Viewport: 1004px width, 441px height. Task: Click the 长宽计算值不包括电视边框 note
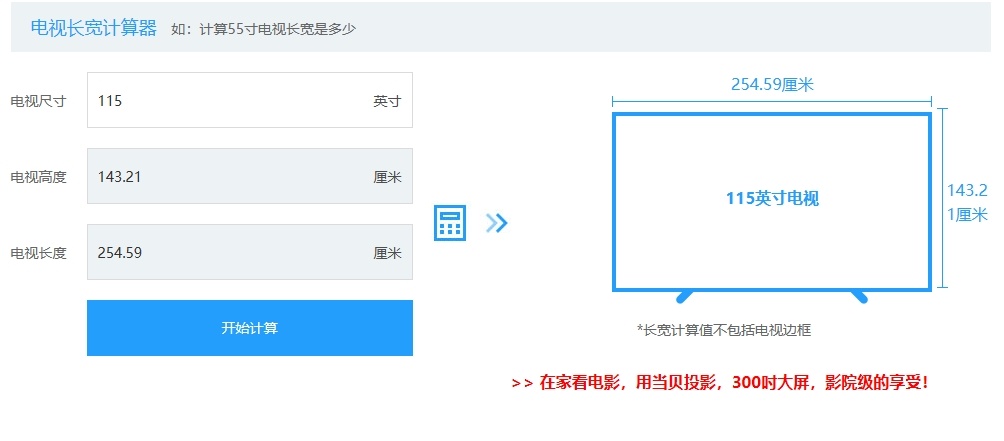730,329
